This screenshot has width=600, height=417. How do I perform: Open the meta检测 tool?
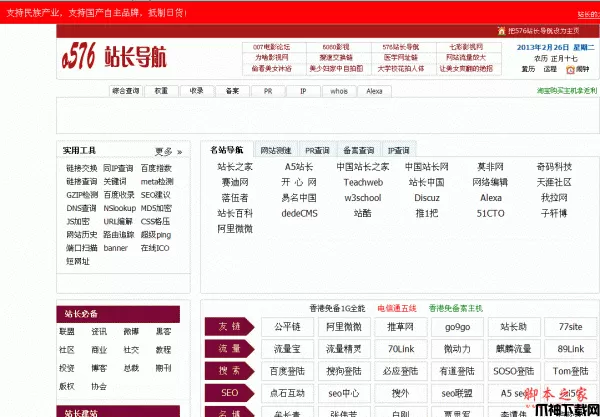(157, 181)
